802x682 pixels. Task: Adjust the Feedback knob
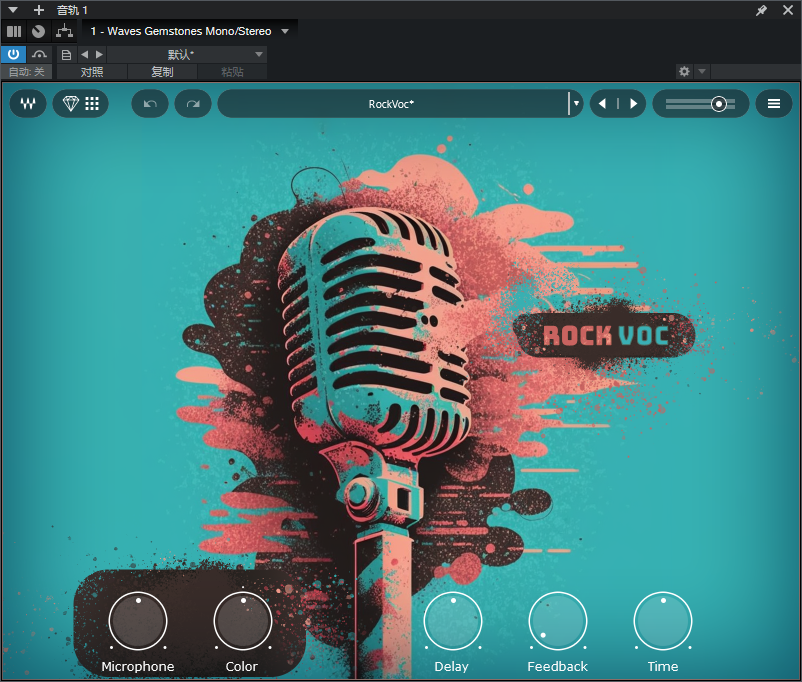point(558,621)
